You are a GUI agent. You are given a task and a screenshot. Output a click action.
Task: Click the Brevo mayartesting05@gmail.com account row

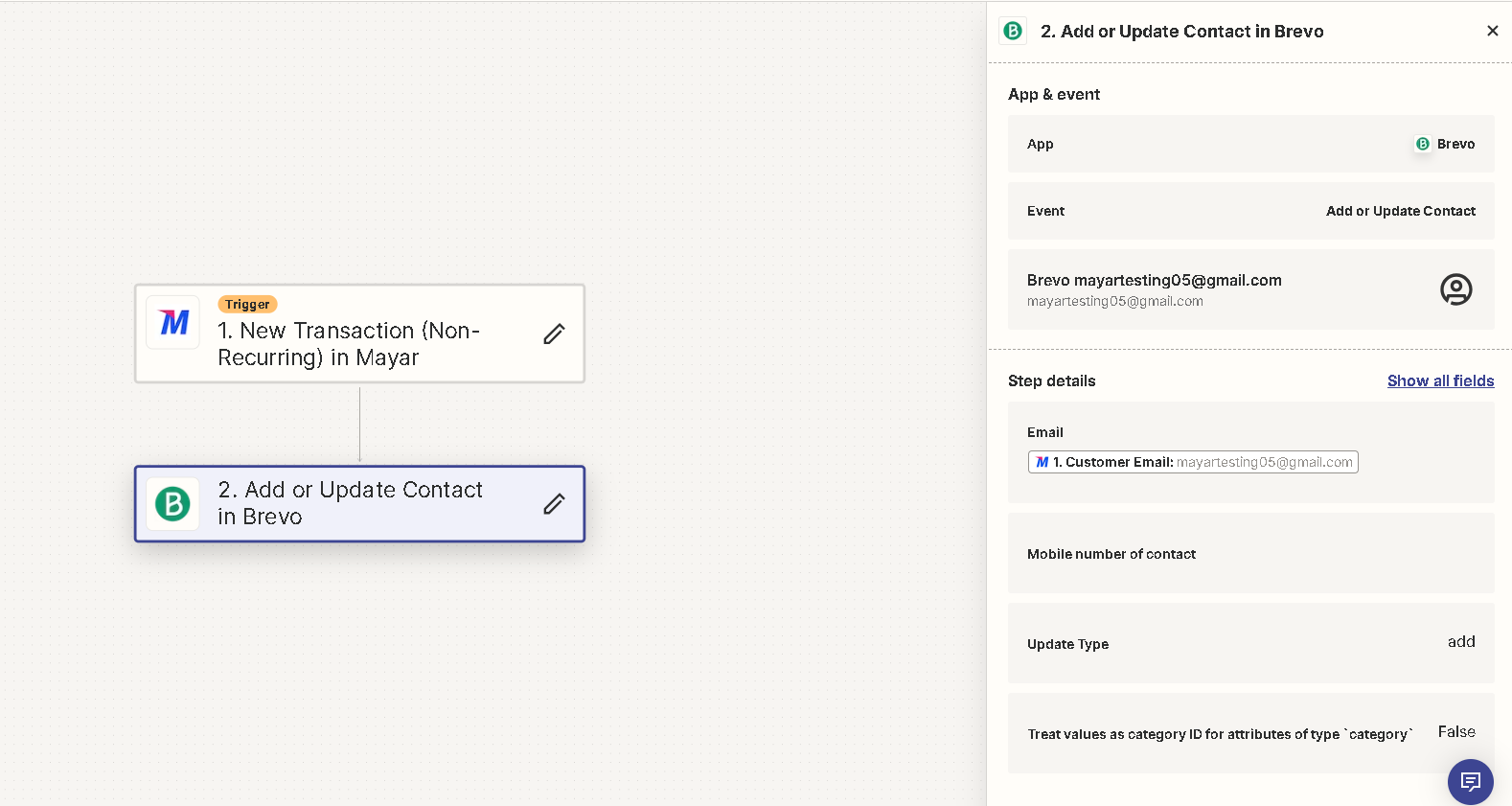click(x=1250, y=289)
